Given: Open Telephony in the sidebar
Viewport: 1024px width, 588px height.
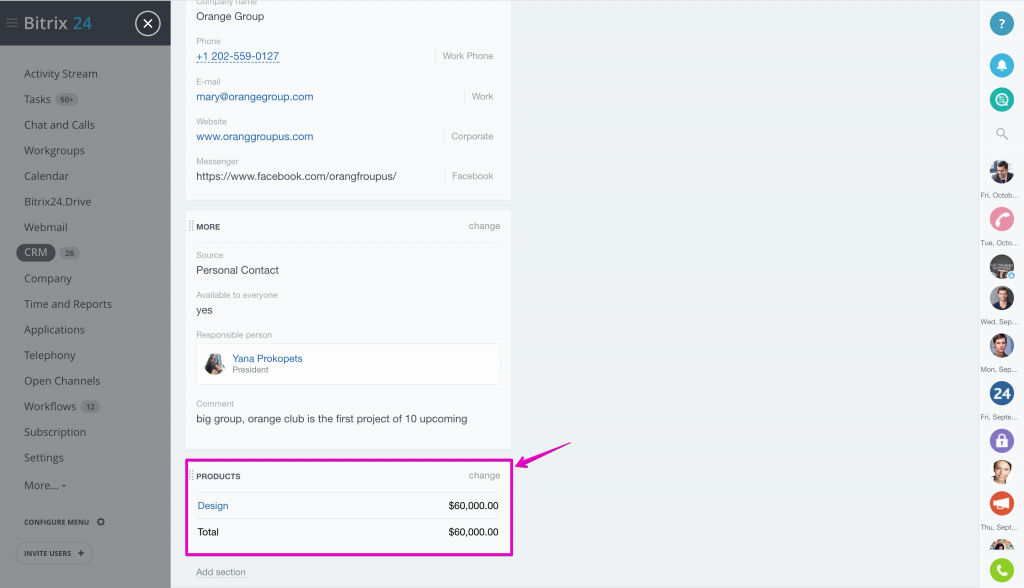Looking at the screenshot, I should (x=50, y=355).
